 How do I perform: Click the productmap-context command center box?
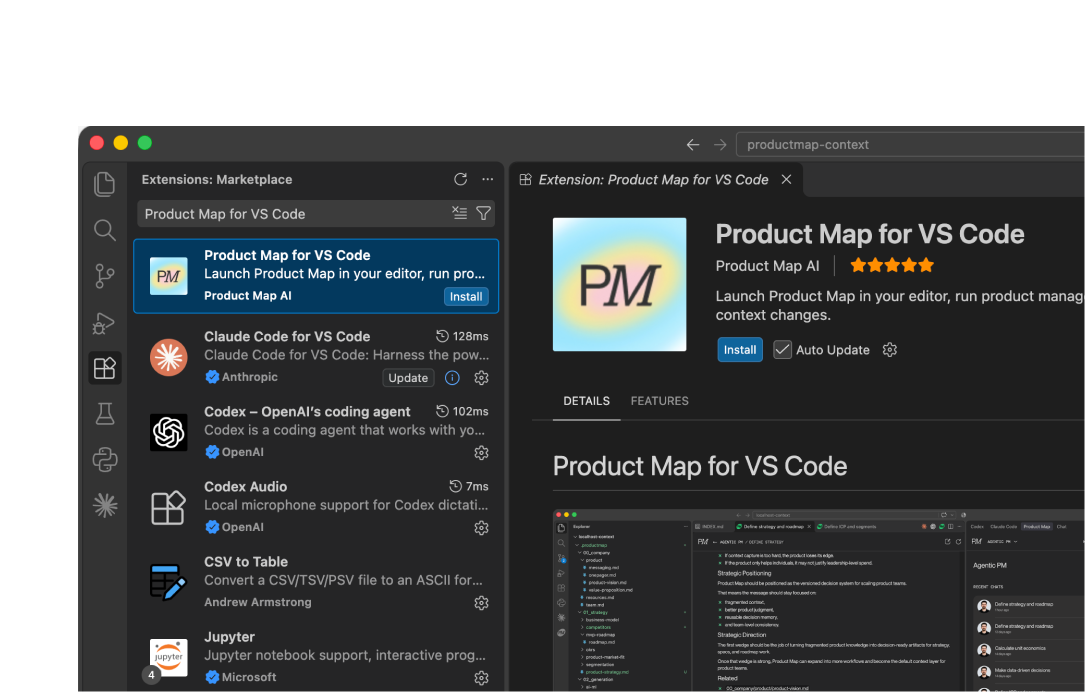coord(910,145)
